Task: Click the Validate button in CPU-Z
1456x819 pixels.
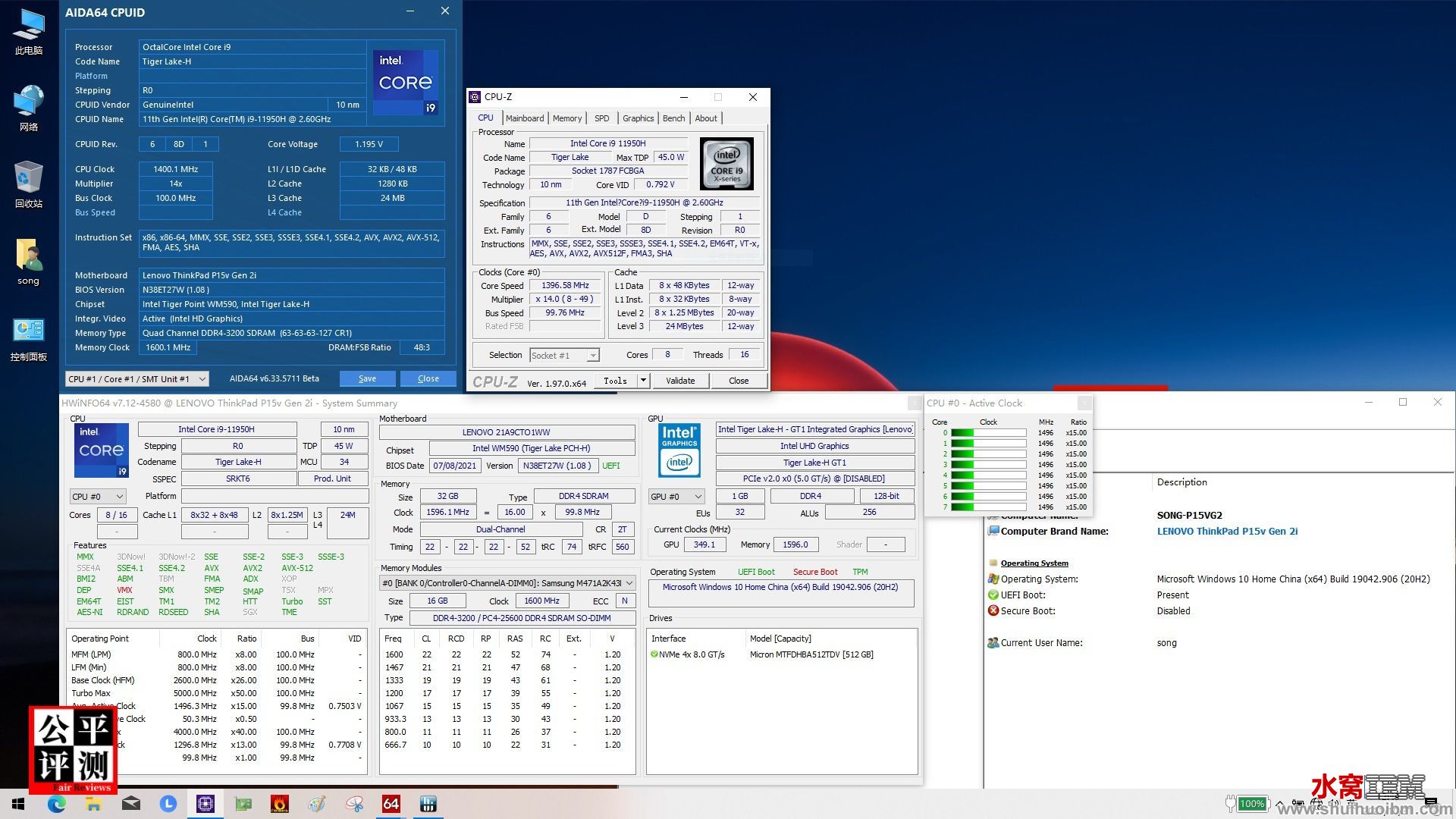Action: tap(680, 381)
